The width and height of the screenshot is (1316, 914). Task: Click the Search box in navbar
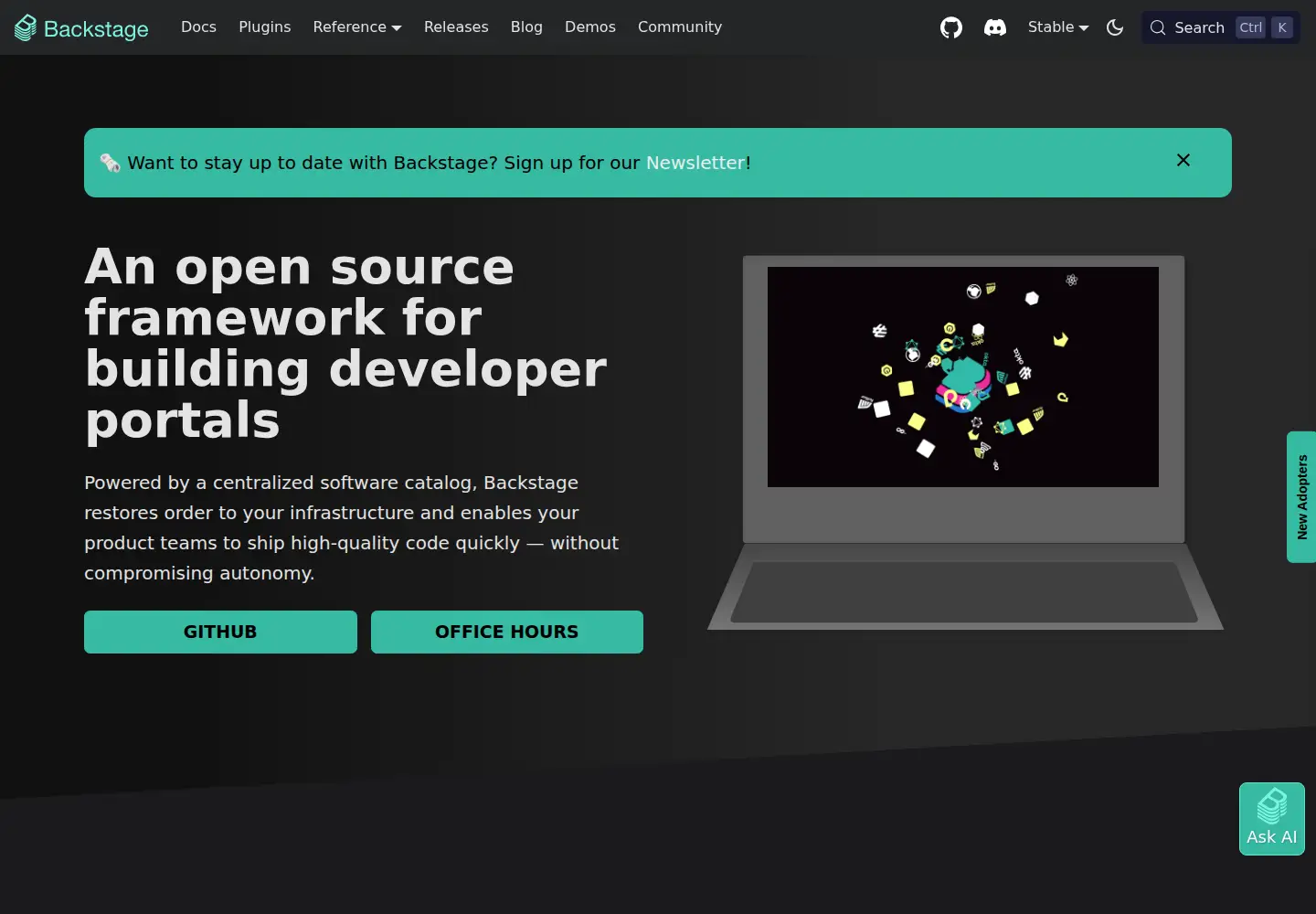click(x=1221, y=27)
